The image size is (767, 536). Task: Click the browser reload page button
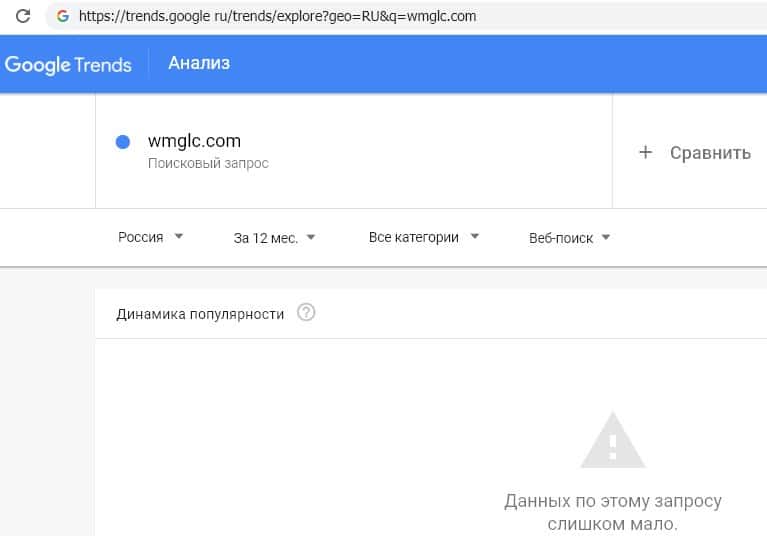22,16
